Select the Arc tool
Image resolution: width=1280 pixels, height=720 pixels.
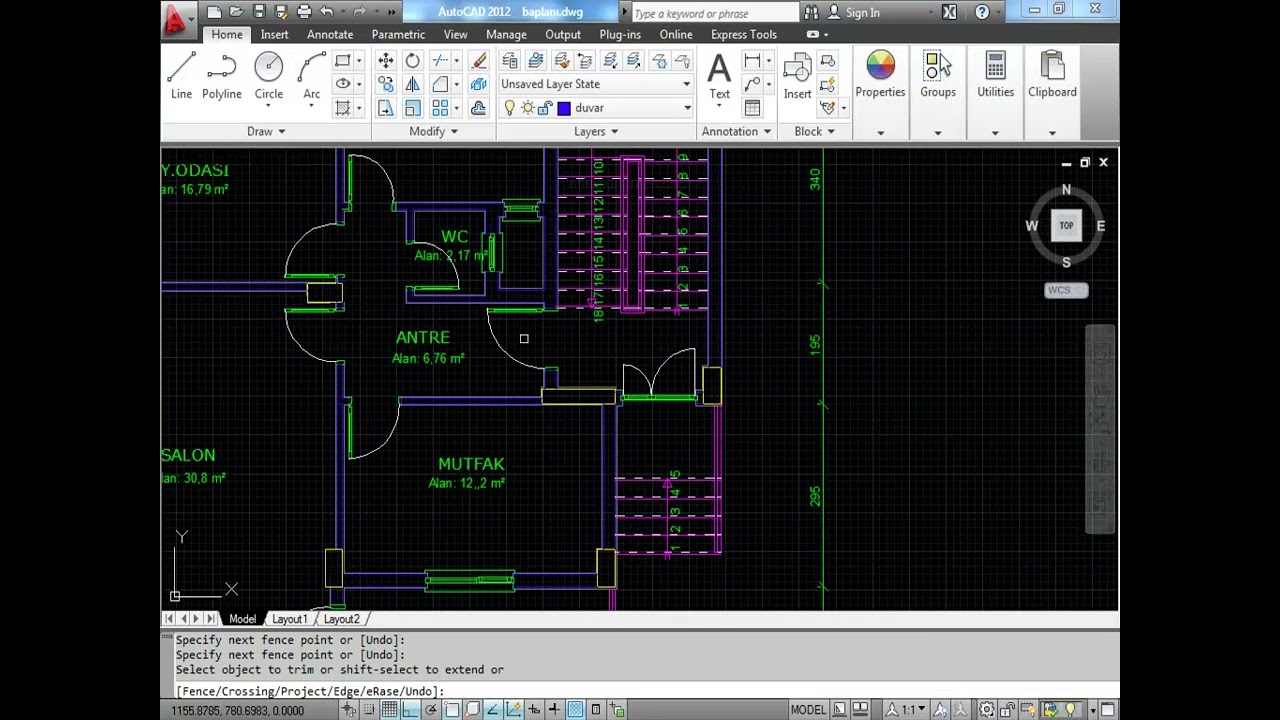(311, 76)
